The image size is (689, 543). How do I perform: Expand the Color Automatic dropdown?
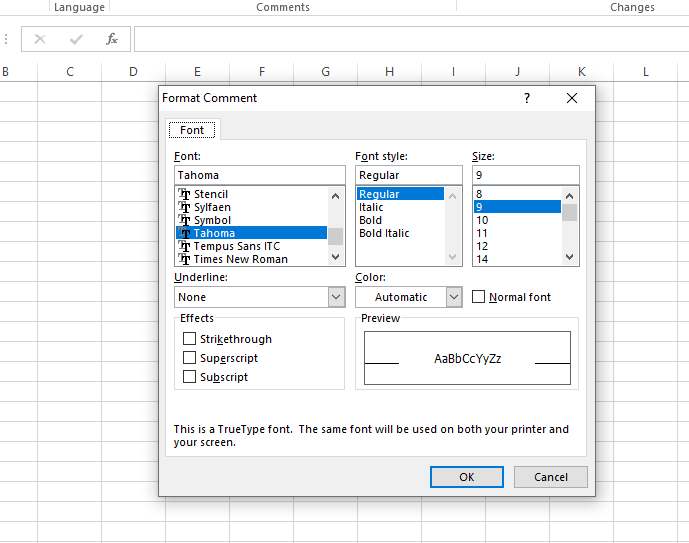pos(454,297)
